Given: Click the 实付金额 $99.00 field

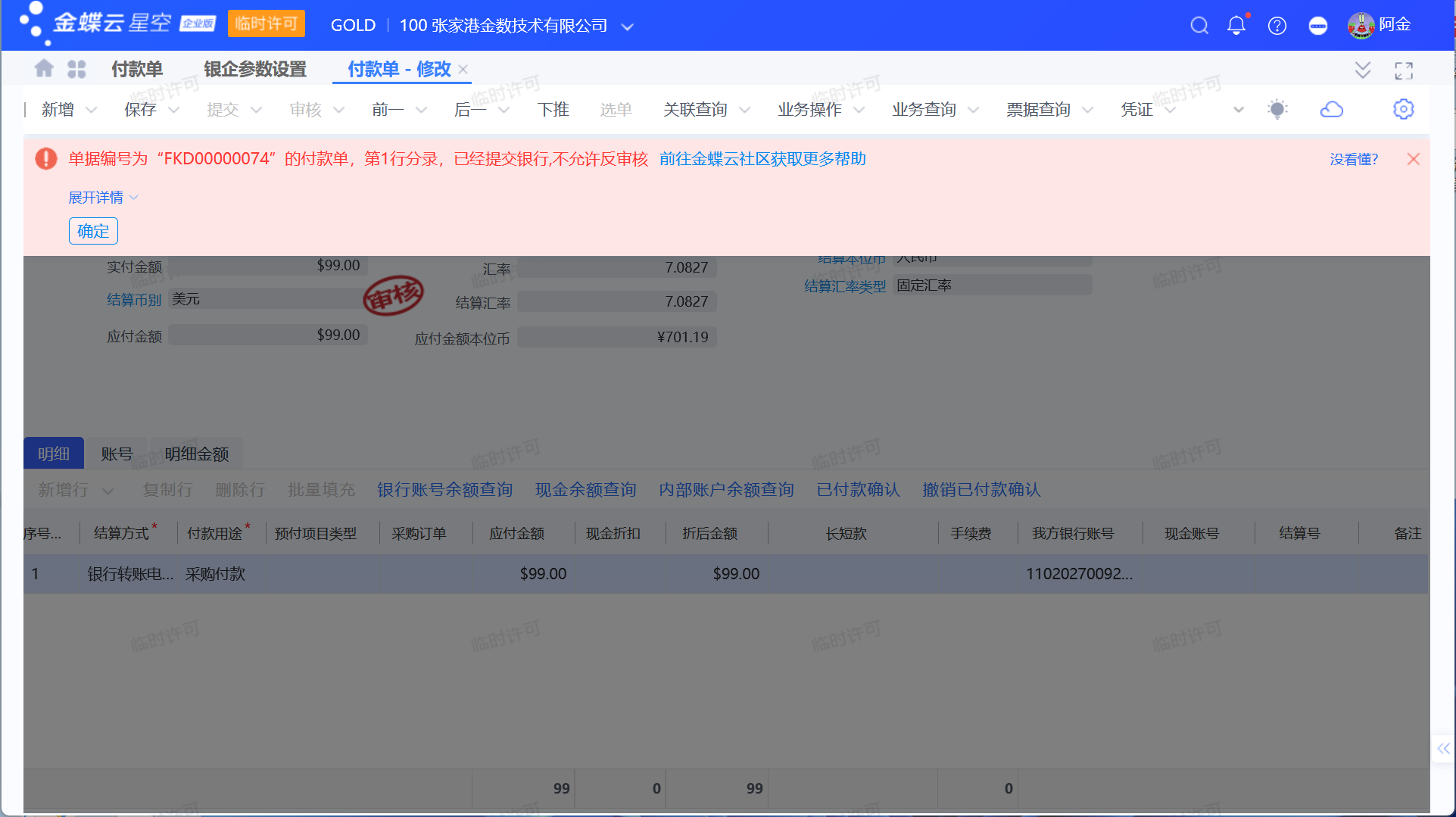Looking at the screenshot, I should pyautogui.click(x=268, y=266).
